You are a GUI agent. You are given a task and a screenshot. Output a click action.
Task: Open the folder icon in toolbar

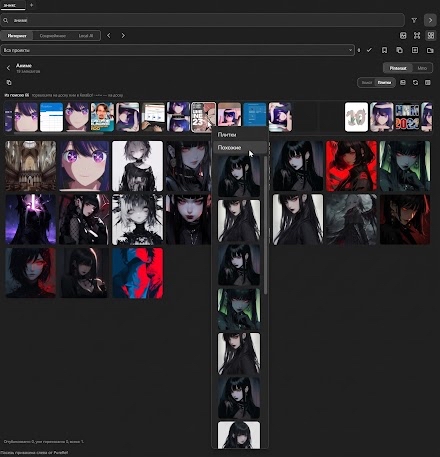click(430, 50)
